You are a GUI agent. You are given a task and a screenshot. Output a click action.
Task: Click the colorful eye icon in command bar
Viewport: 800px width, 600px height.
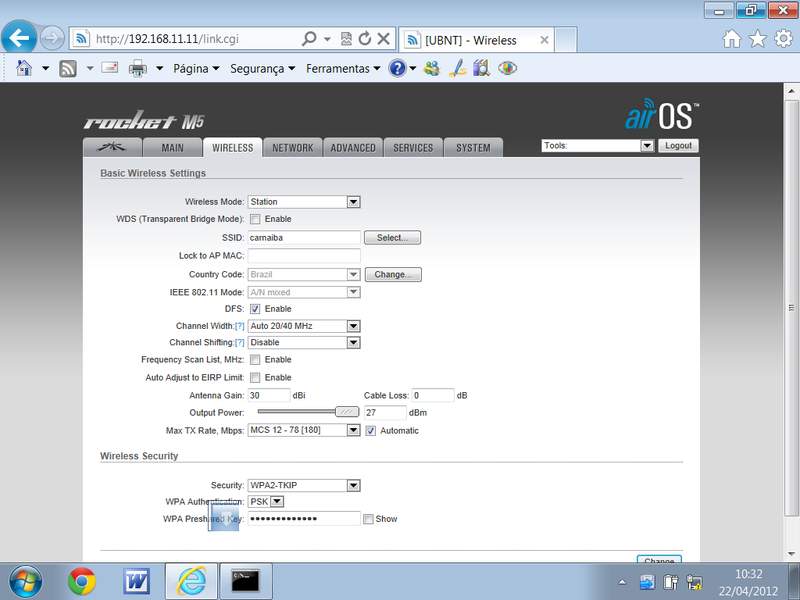tap(507, 68)
